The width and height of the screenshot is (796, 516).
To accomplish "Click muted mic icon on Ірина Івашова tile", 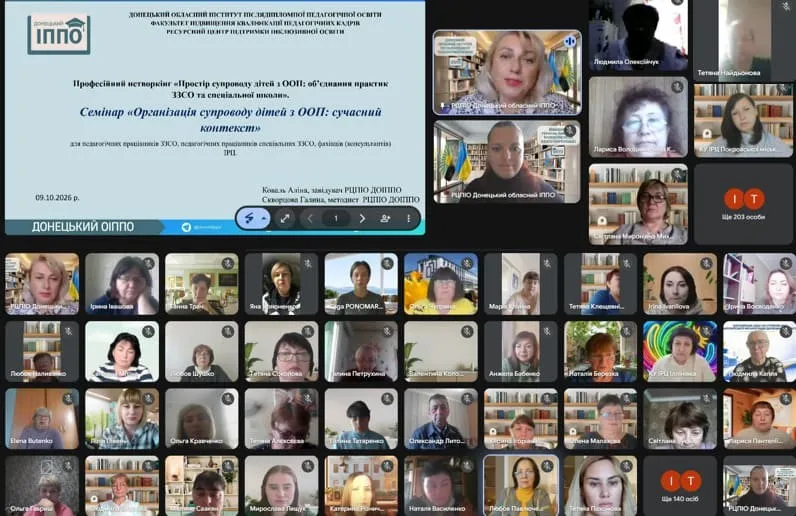I will [148, 264].
